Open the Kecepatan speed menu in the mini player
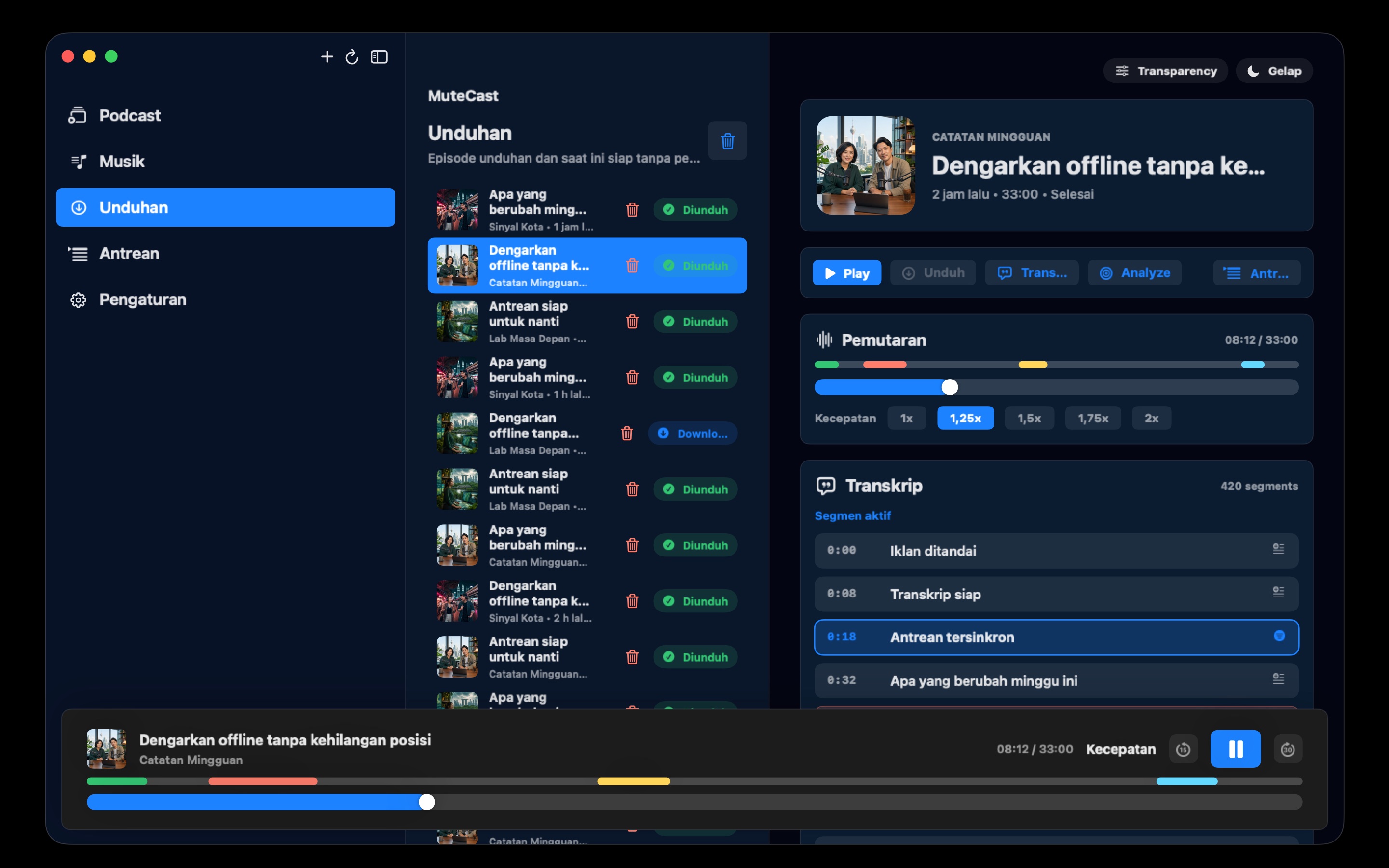Viewport: 1389px width, 868px height. tap(1120, 749)
